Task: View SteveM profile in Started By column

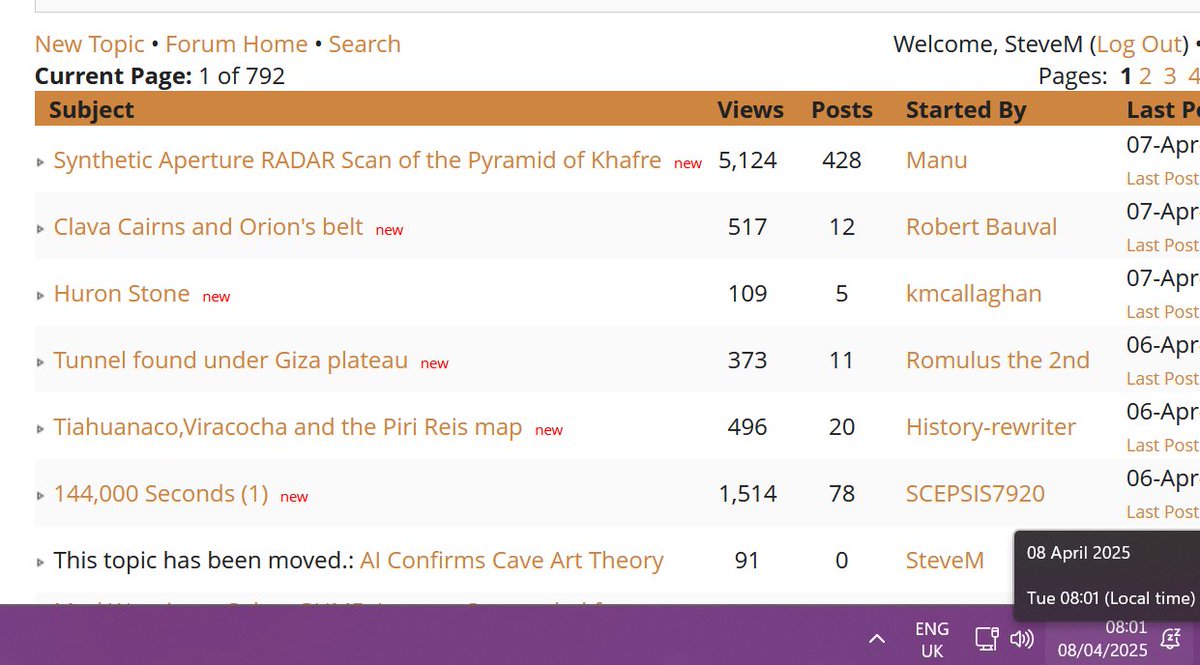Action: coord(945,560)
